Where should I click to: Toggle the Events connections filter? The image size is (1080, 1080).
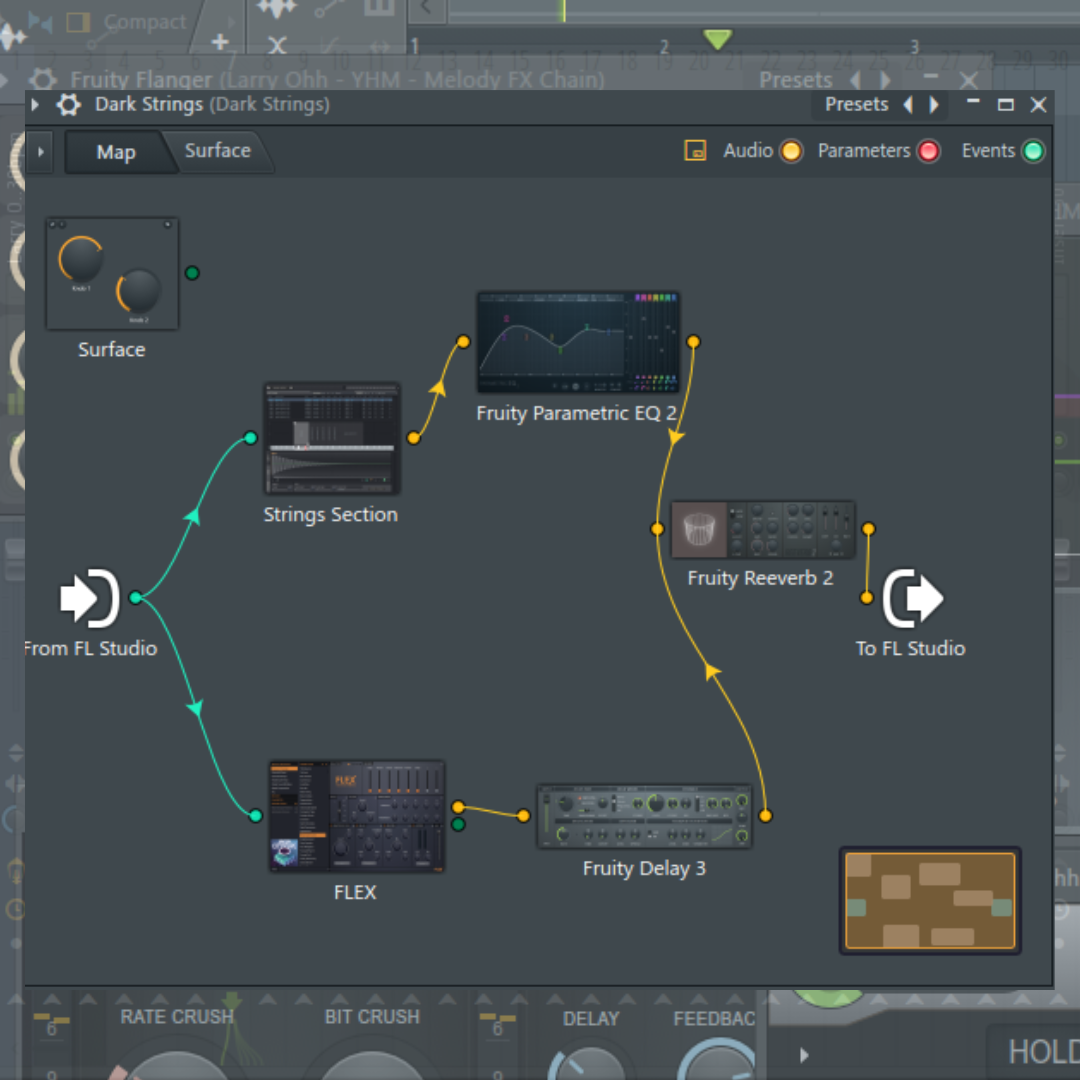click(1033, 151)
